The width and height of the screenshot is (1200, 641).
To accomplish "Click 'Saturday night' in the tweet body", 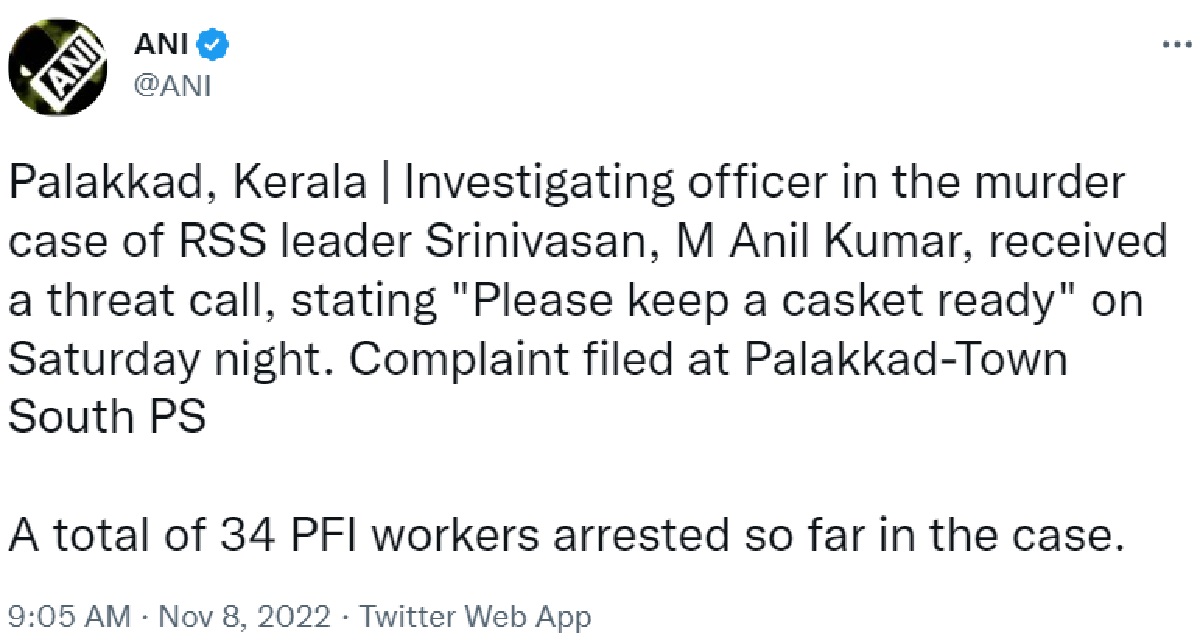I will (x=160, y=359).
